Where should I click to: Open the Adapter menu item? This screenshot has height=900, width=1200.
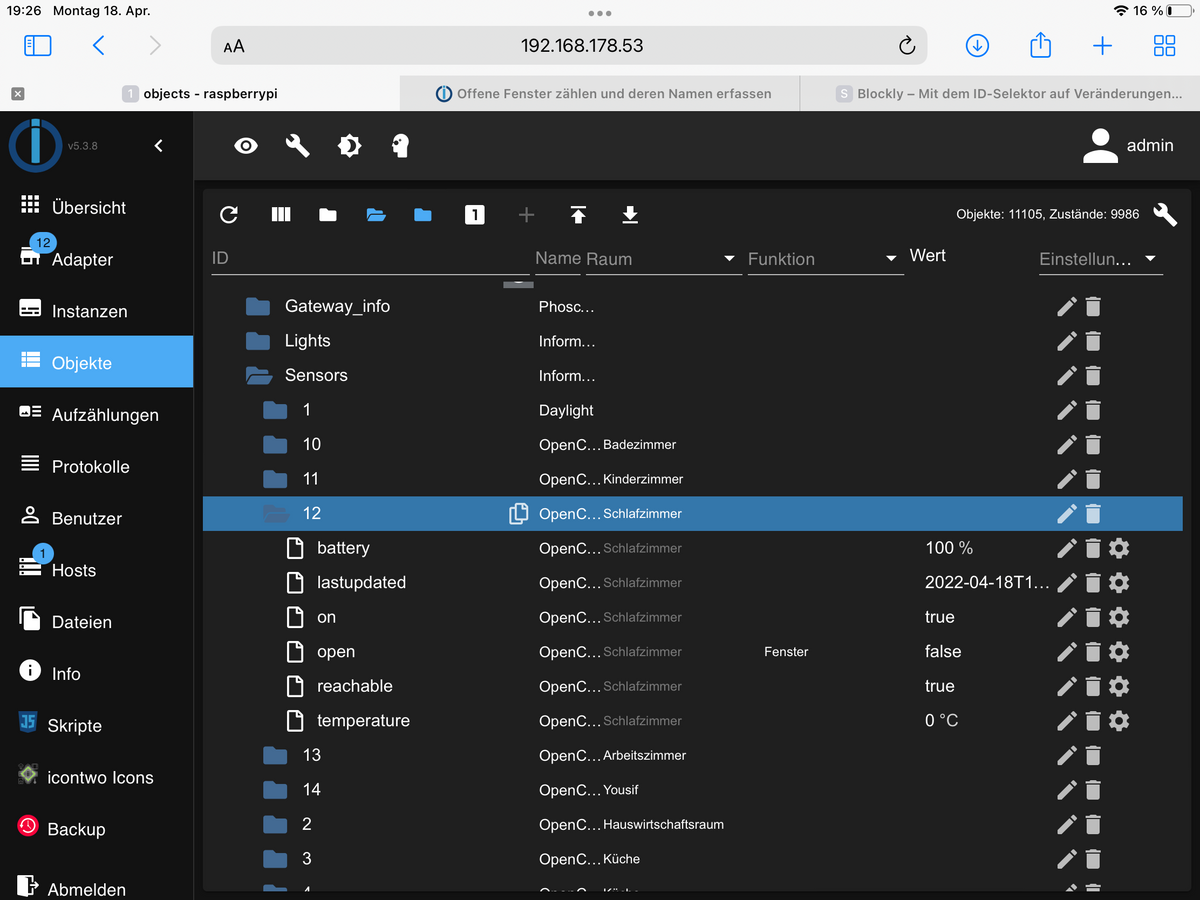click(x=96, y=259)
